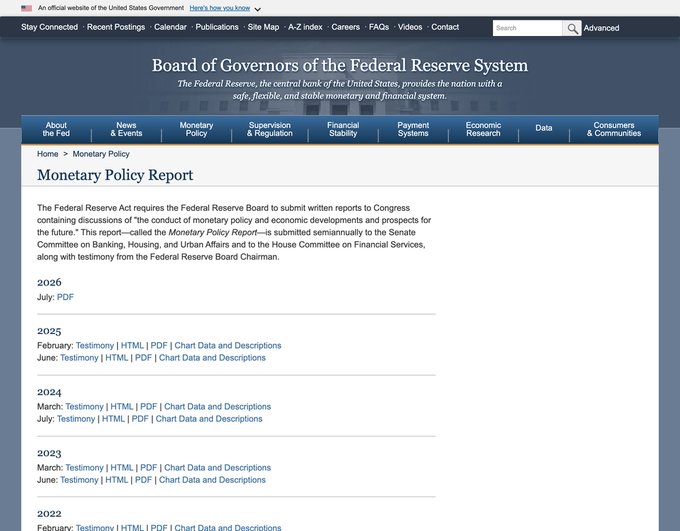680x531 pixels.
Task: Open the Consumers & Communities menu
Action: (614, 129)
